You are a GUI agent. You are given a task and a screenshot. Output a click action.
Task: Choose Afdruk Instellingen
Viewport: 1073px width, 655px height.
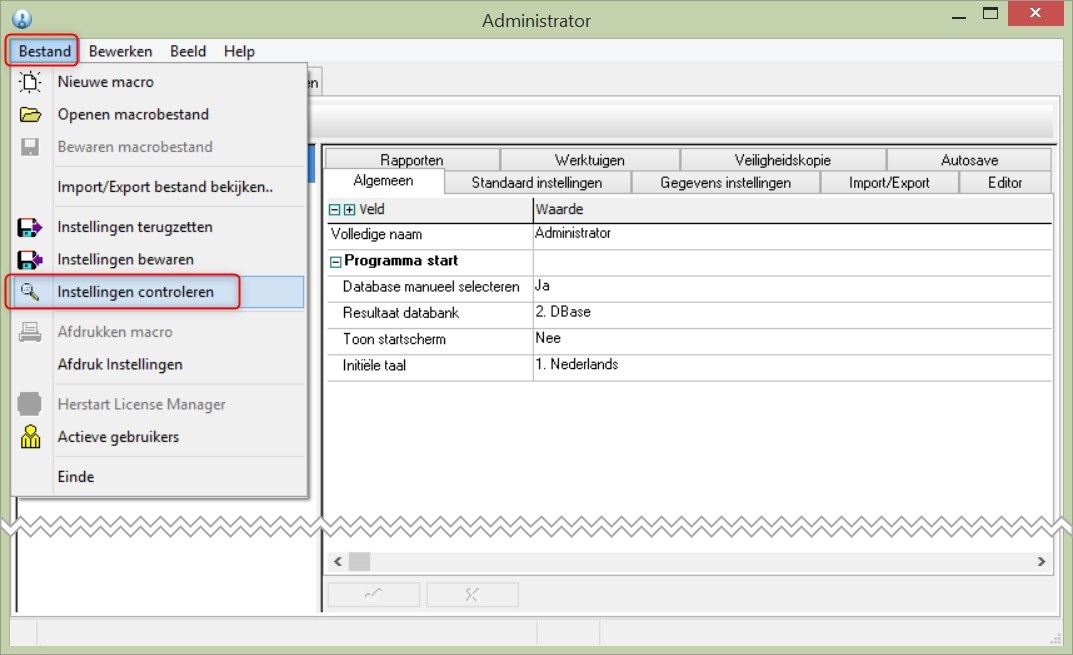(120, 364)
